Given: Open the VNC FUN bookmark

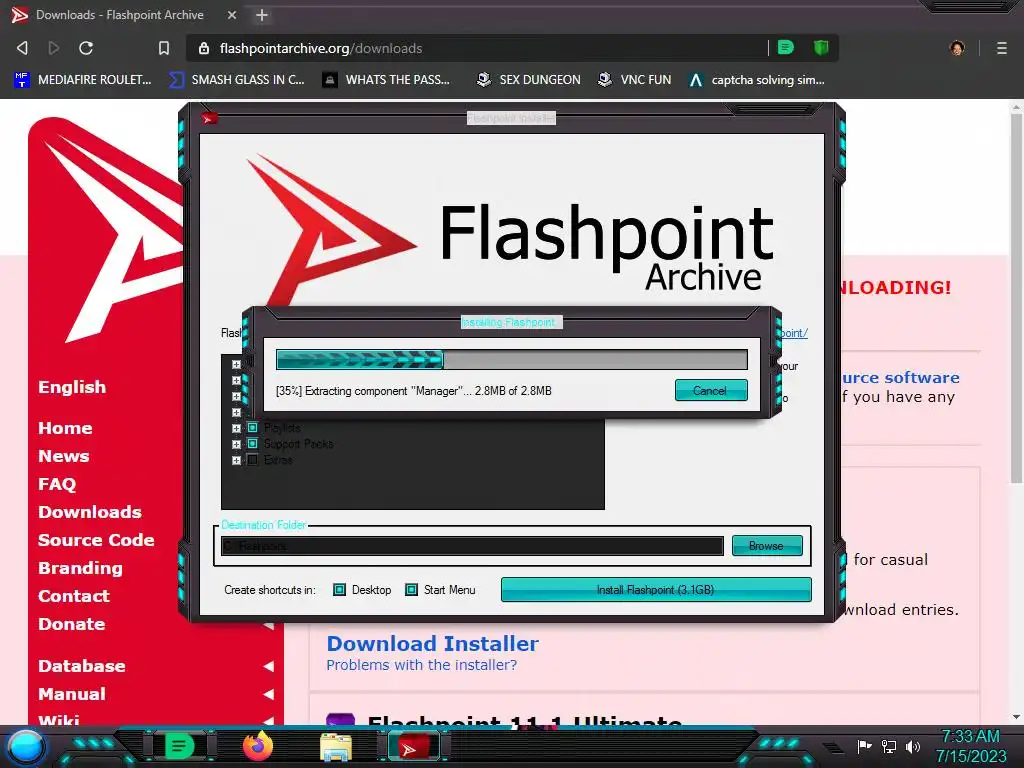Looking at the screenshot, I should [635, 80].
